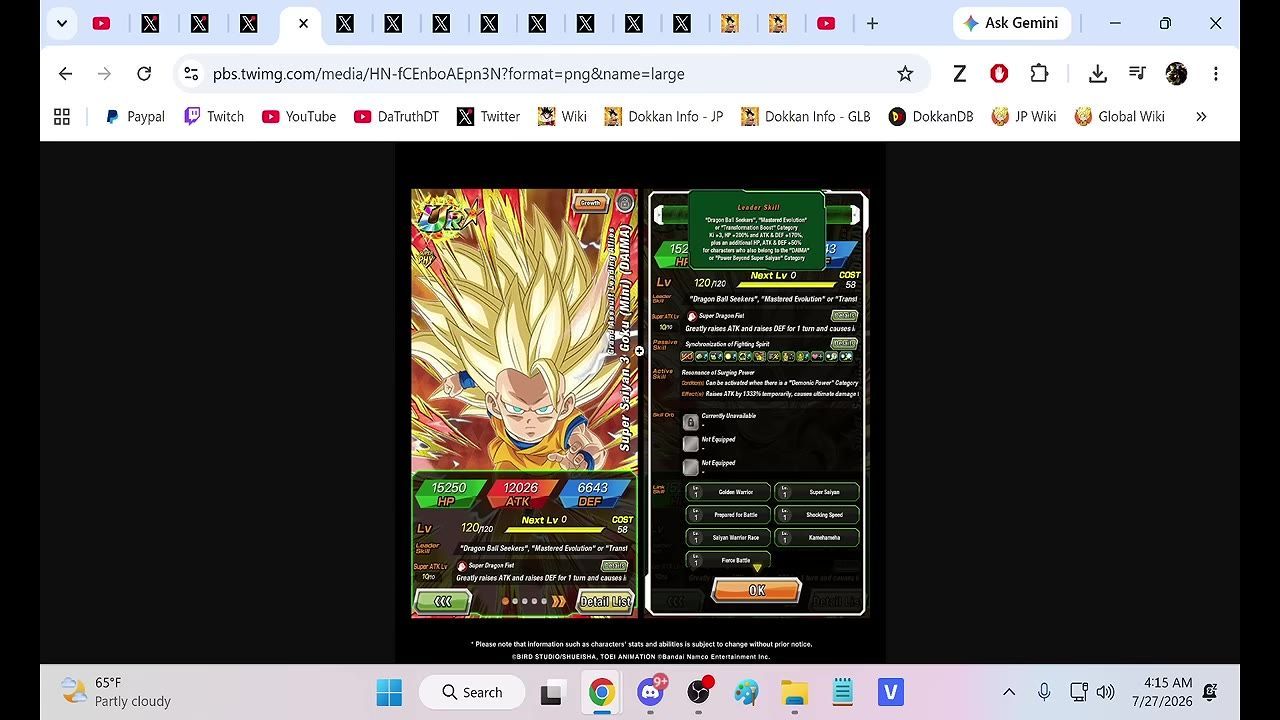
Task: Open the blue V app on taskbar
Action: coord(891,692)
